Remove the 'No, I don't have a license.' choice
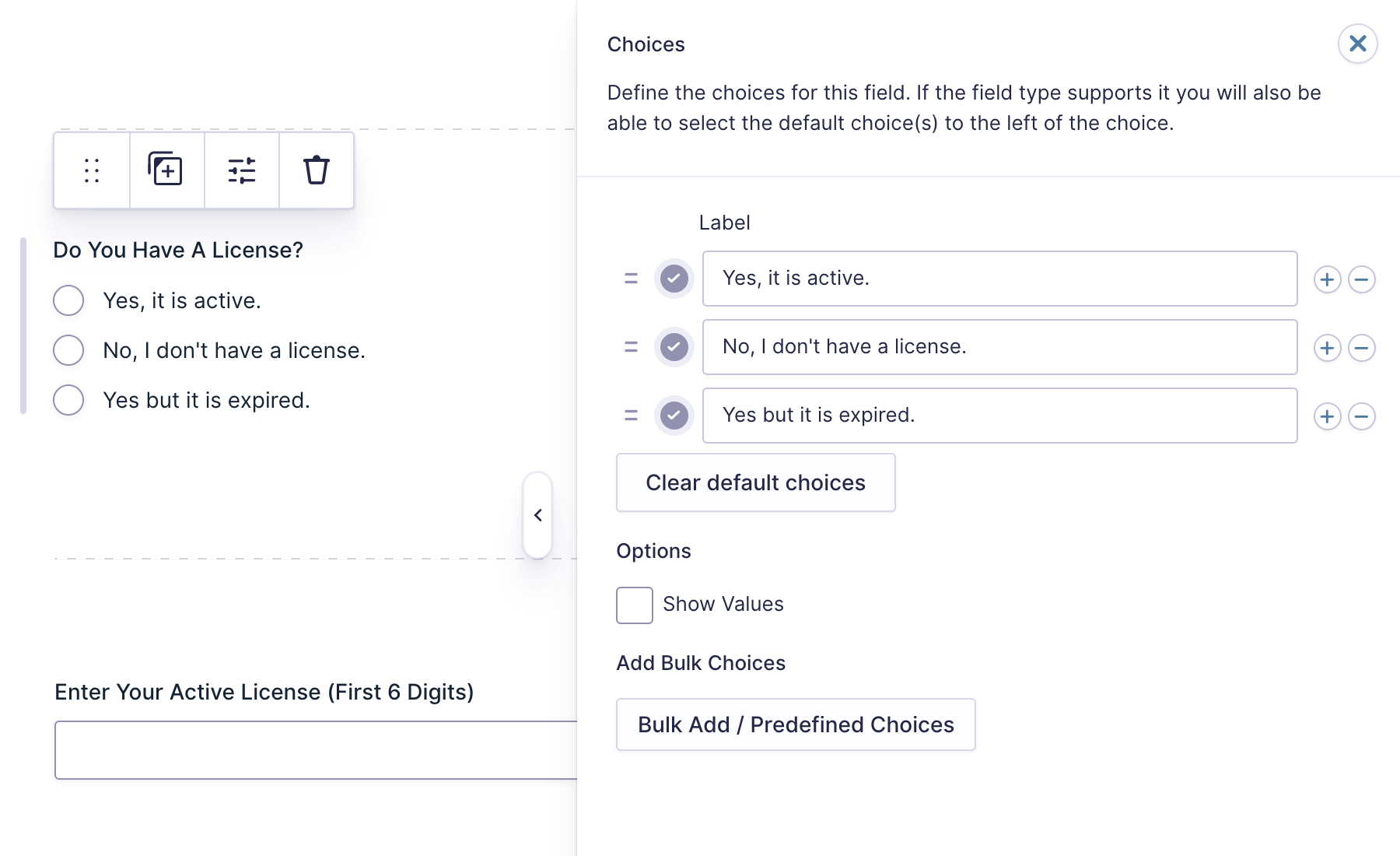The image size is (1400, 856). click(x=1361, y=348)
